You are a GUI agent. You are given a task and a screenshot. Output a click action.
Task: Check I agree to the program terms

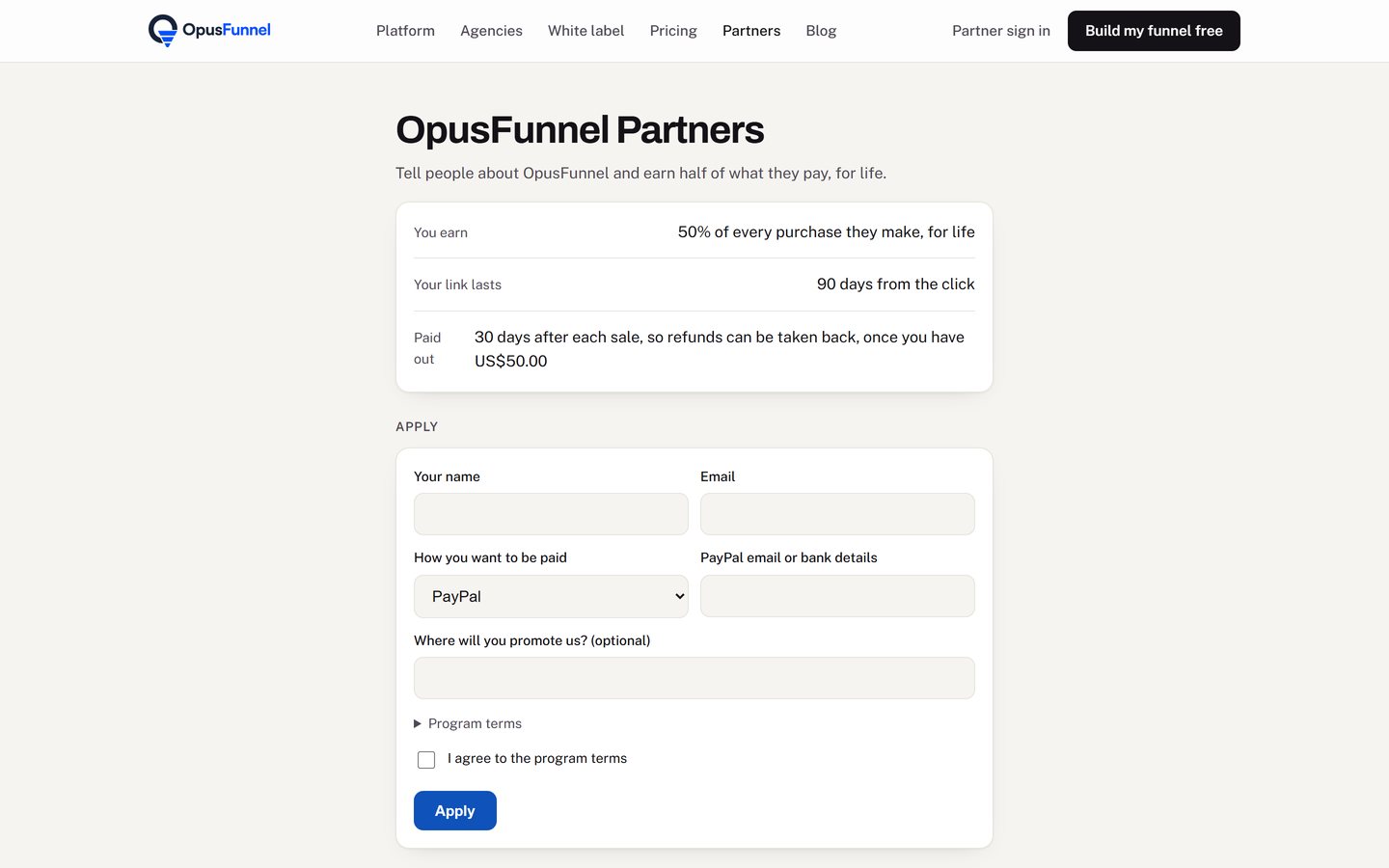tap(426, 760)
